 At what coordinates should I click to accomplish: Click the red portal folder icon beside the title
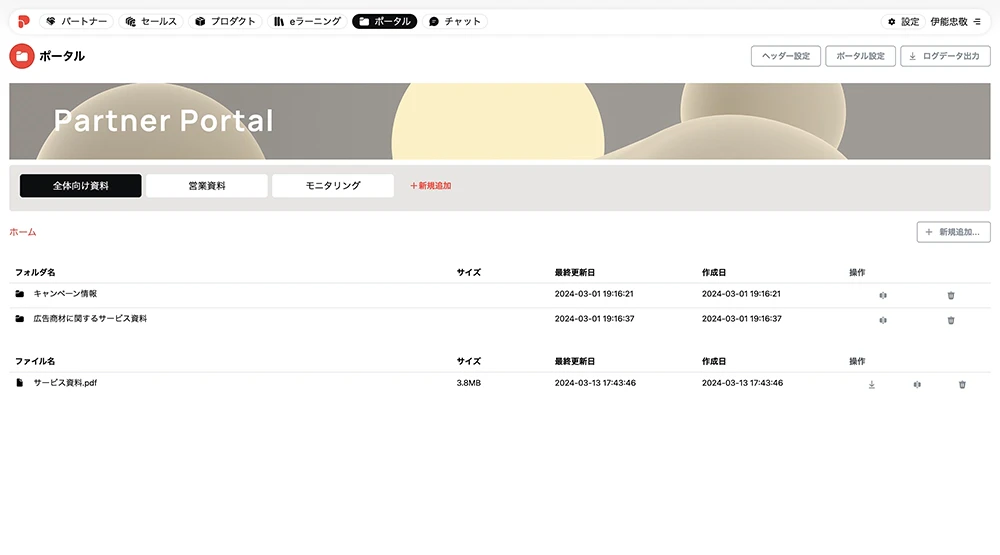pyautogui.click(x=22, y=56)
